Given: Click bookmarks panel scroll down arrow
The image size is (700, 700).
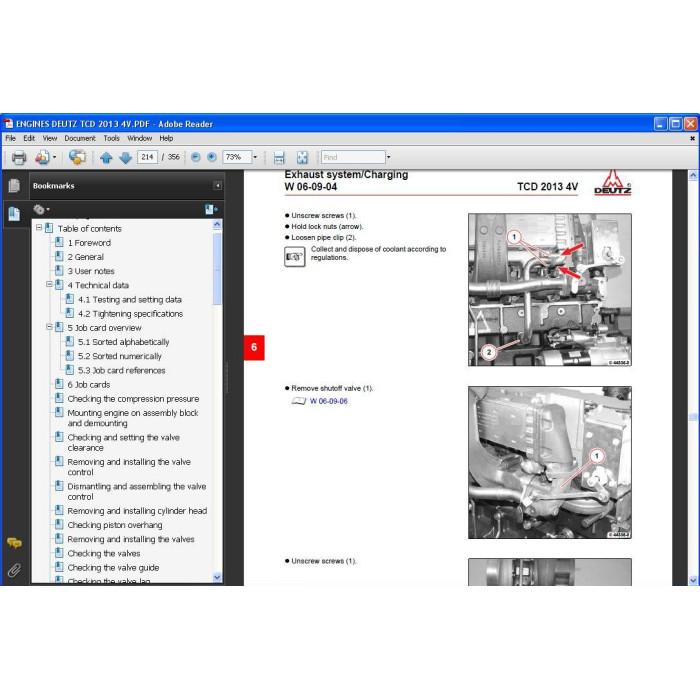Looking at the screenshot, I should pos(217,577).
